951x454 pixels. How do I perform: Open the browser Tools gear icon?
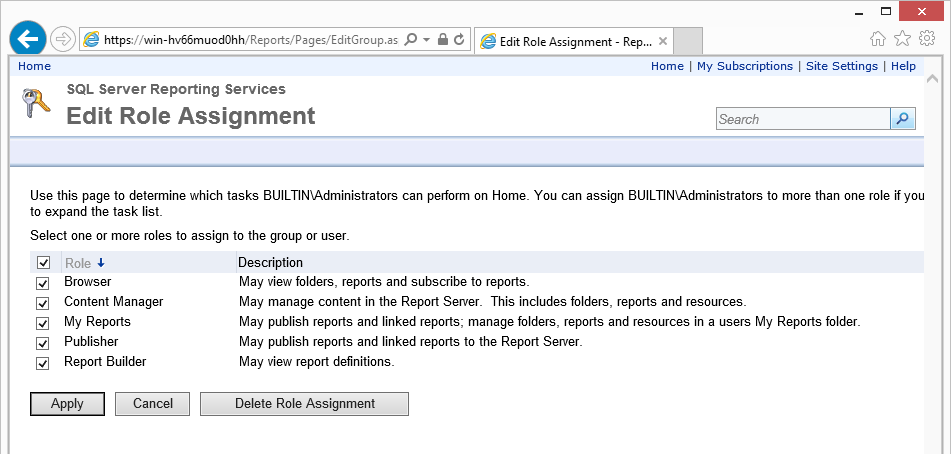point(926,39)
